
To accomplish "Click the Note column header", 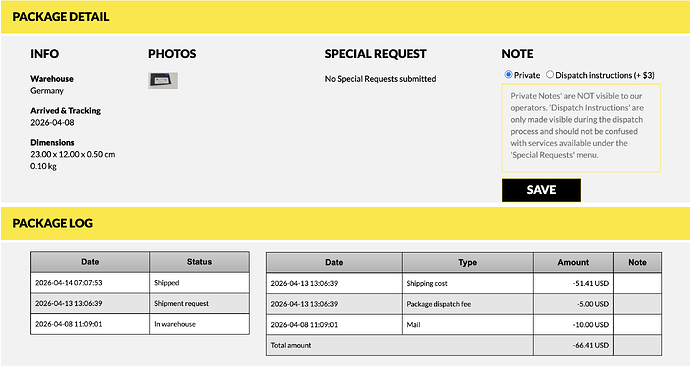I will [637, 263].
